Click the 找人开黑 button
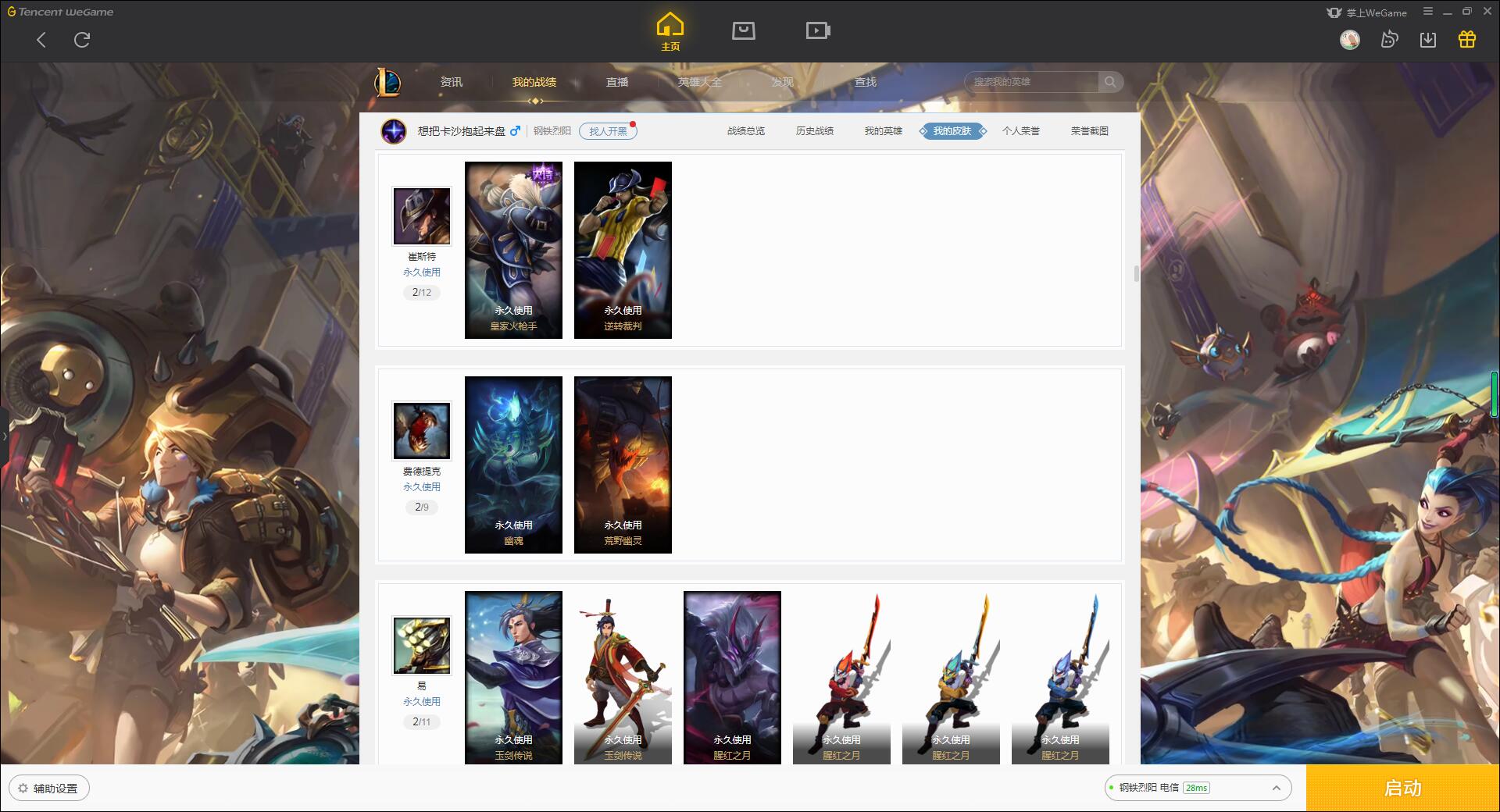The image size is (1500, 812). click(x=608, y=131)
